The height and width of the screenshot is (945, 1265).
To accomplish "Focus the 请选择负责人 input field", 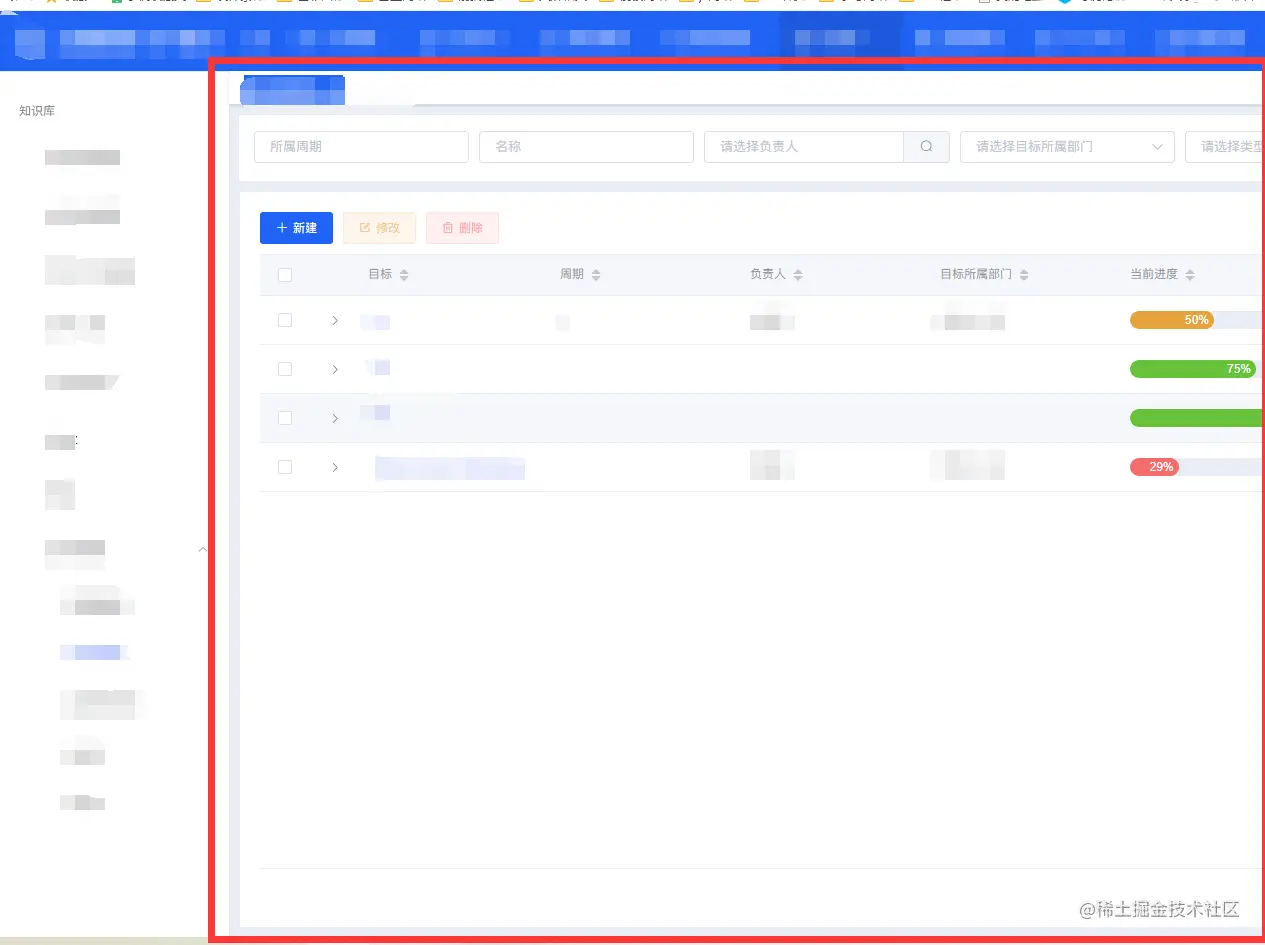I will coord(804,146).
